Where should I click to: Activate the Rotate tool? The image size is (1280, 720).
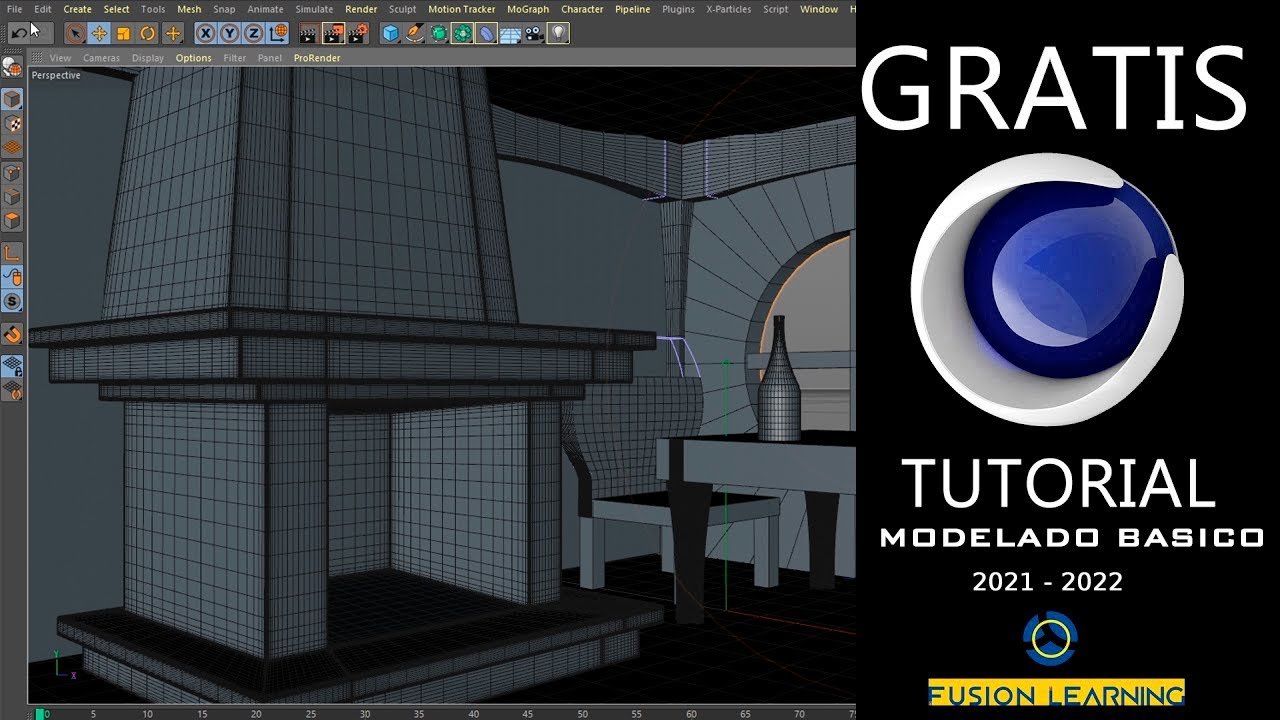(x=148, y=33)
